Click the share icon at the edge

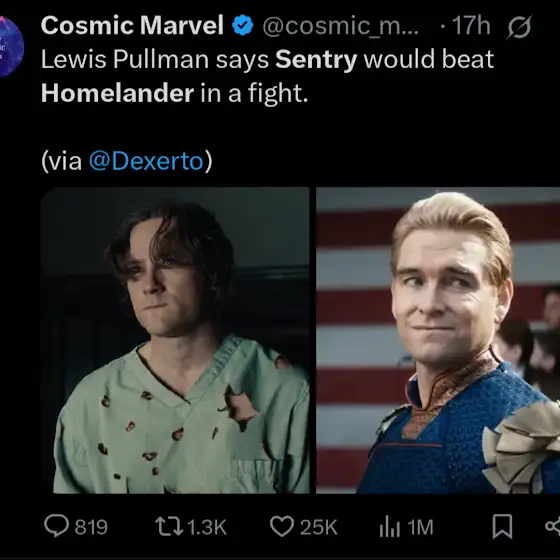(553, 526)
